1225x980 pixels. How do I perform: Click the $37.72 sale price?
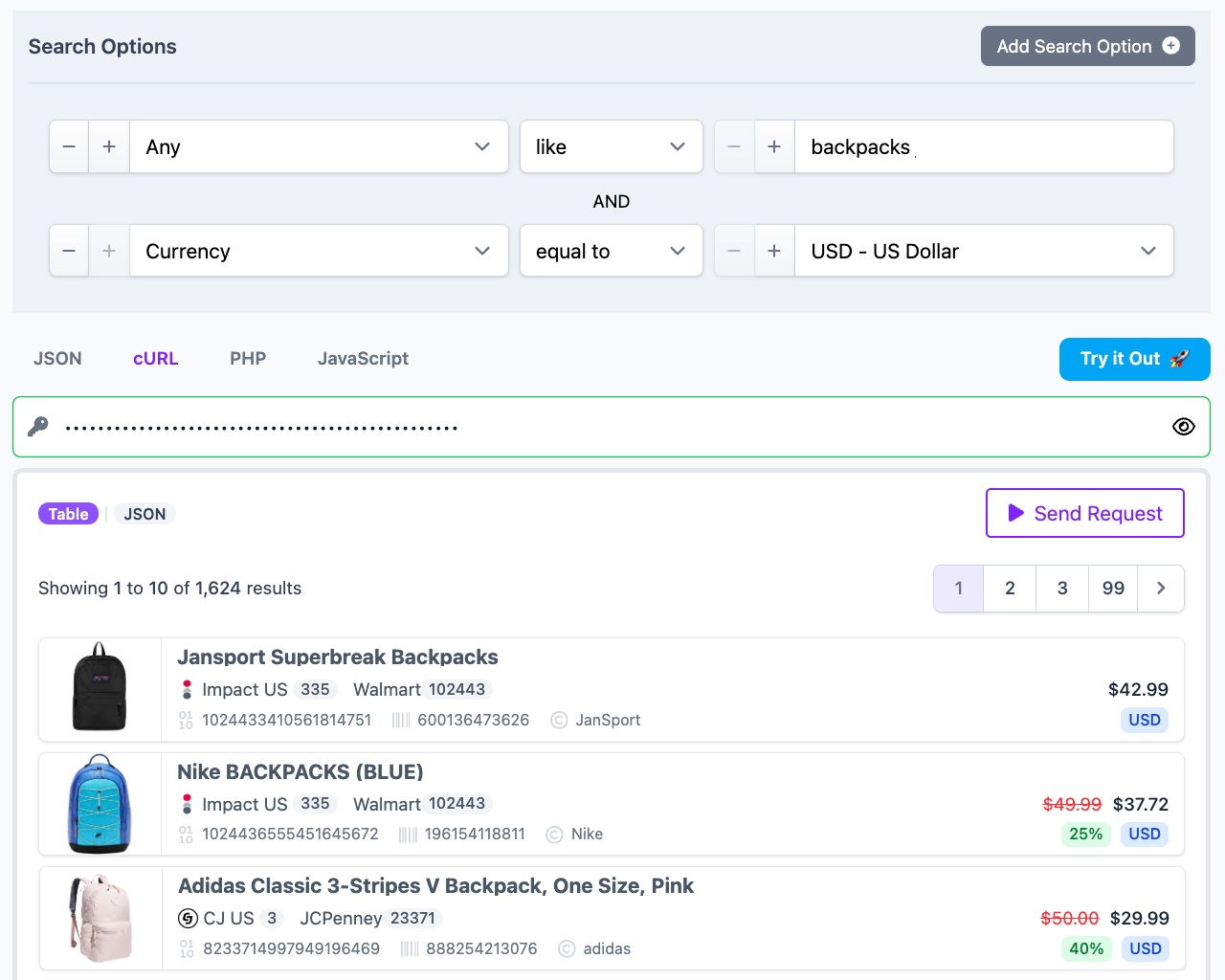1141,804
